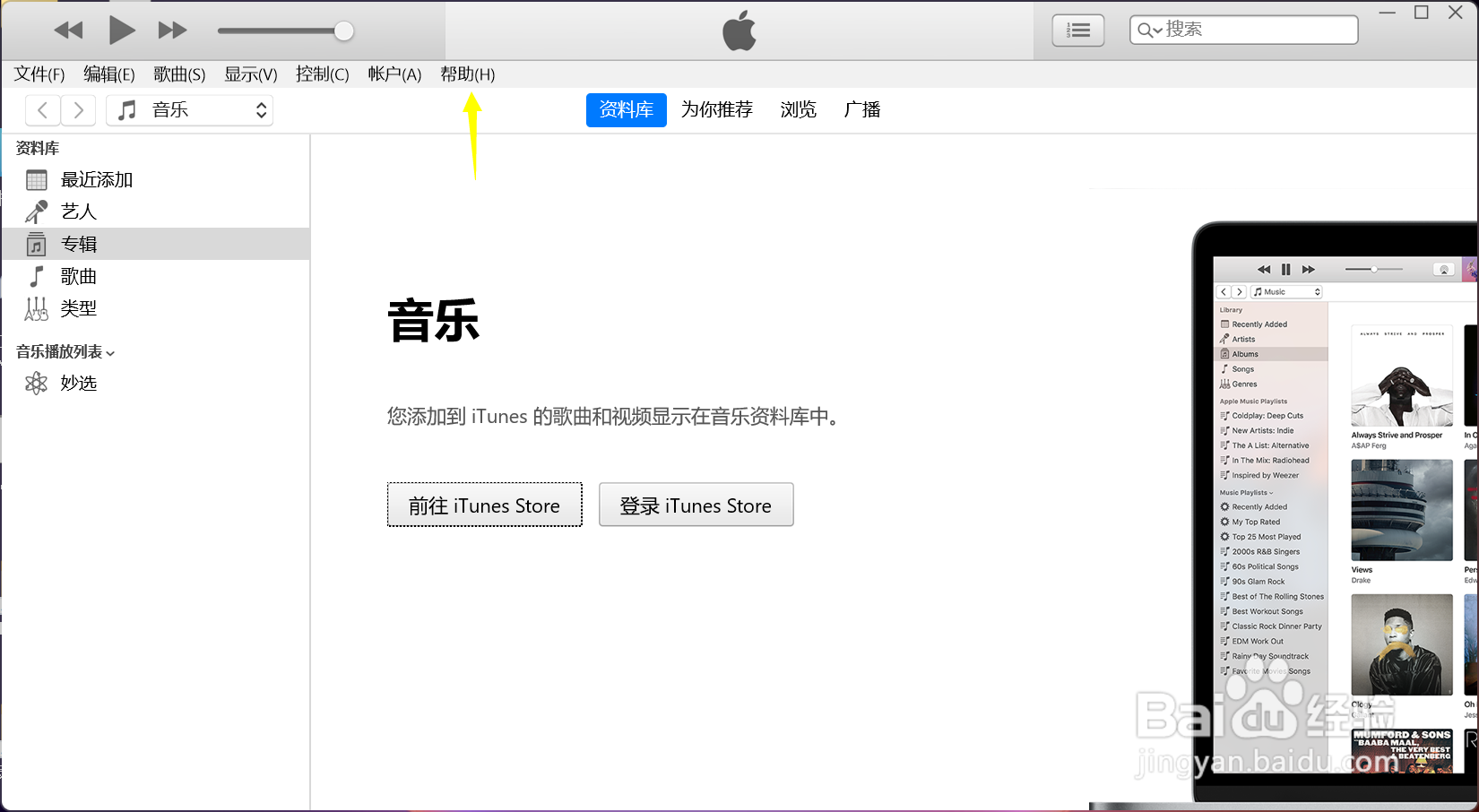Open the 帮助(H) menu
This screenshot has height=812, width=1479.
[467, 74]
